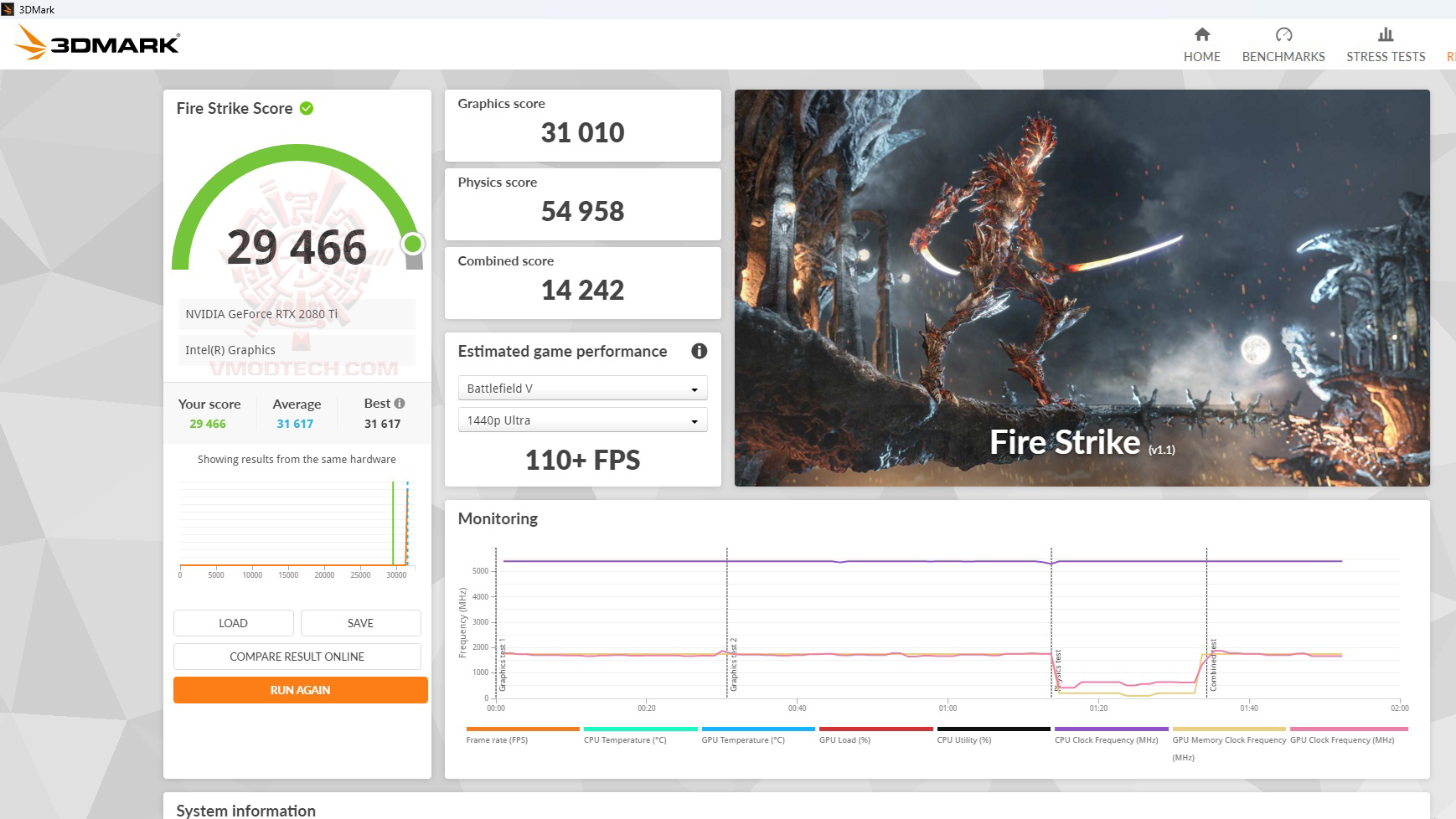Select the Benchmarks gauge icon
The image size is (1456, 819).
click(x=1283, y=35)
